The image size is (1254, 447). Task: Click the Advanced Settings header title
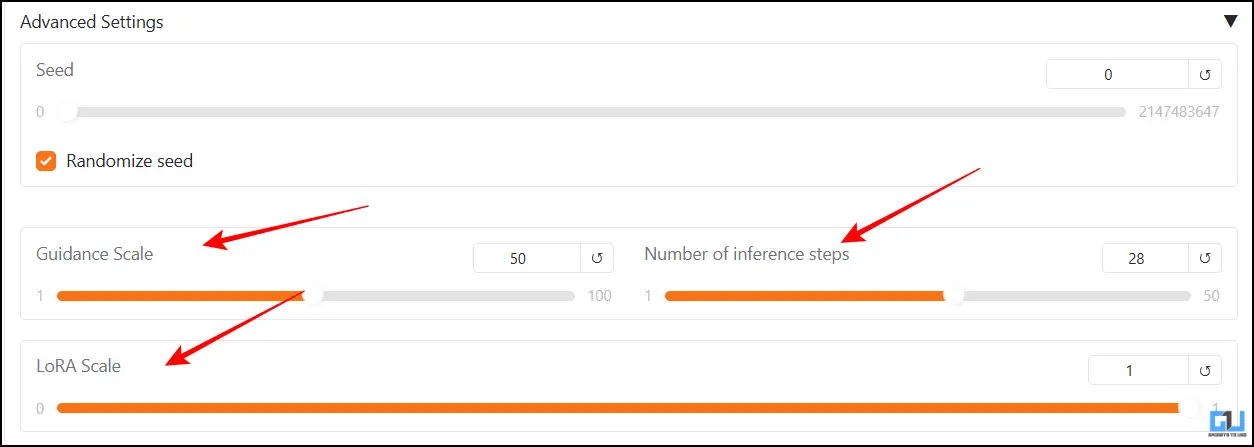click(92, 22)
